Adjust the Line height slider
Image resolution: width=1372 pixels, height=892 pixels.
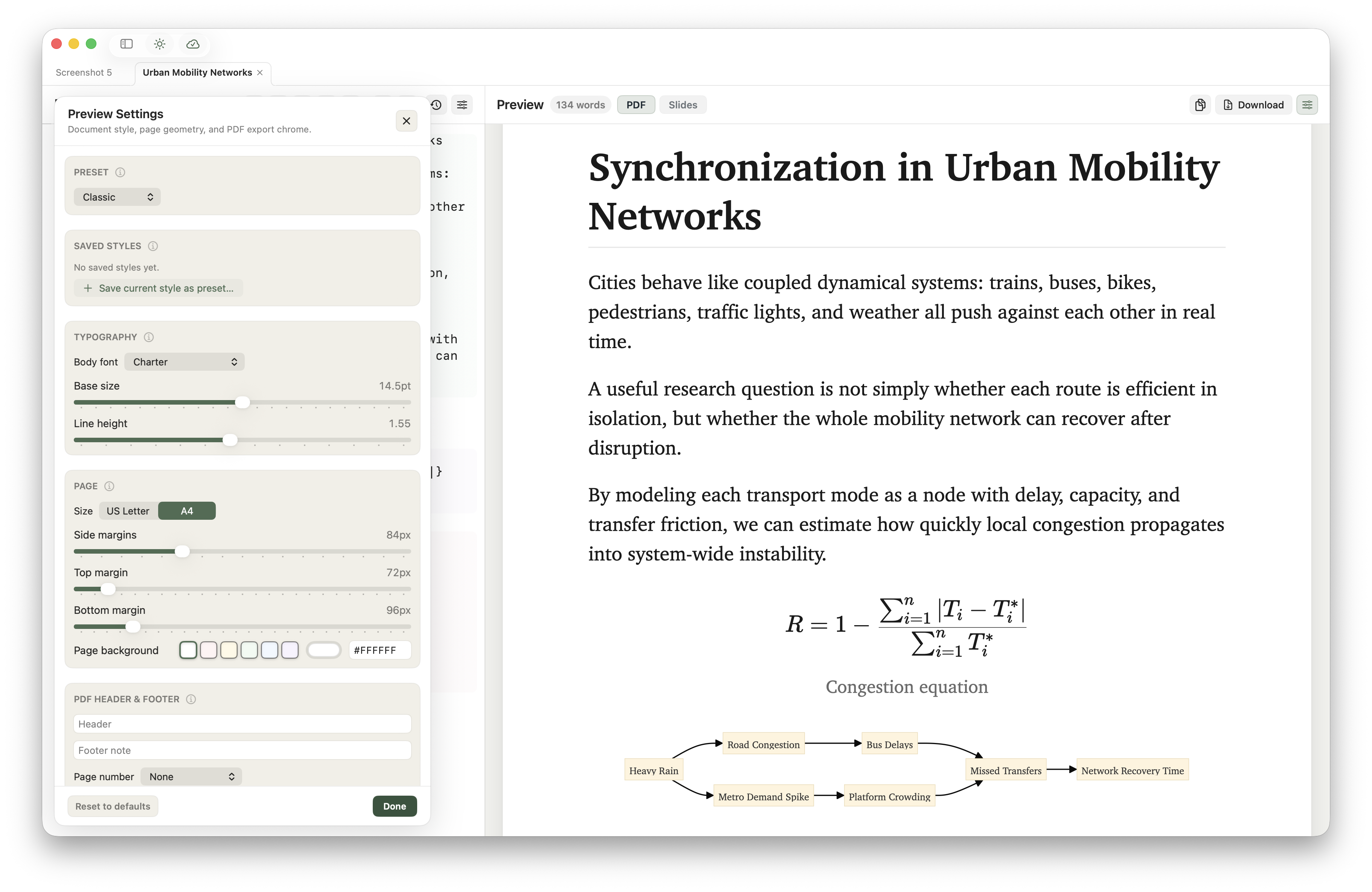point(242,440)
